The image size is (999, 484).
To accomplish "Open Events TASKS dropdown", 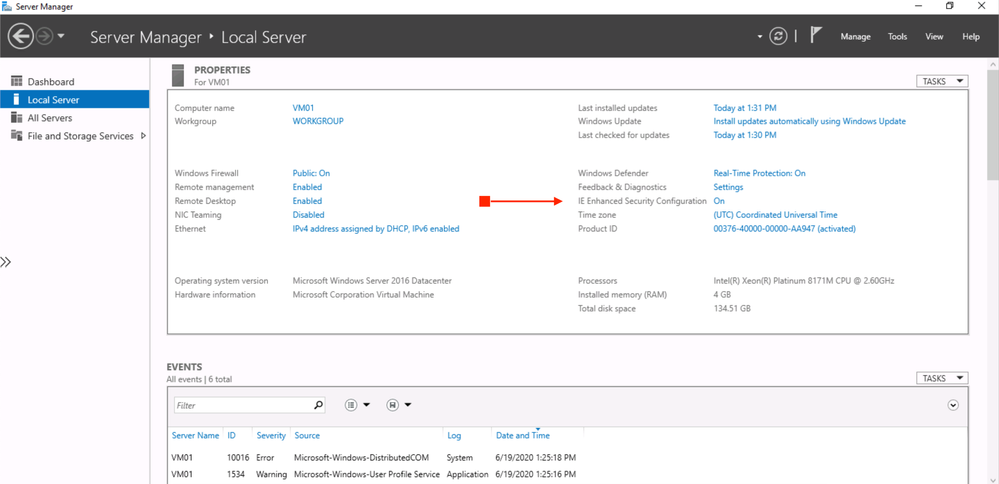I will 942,378.
